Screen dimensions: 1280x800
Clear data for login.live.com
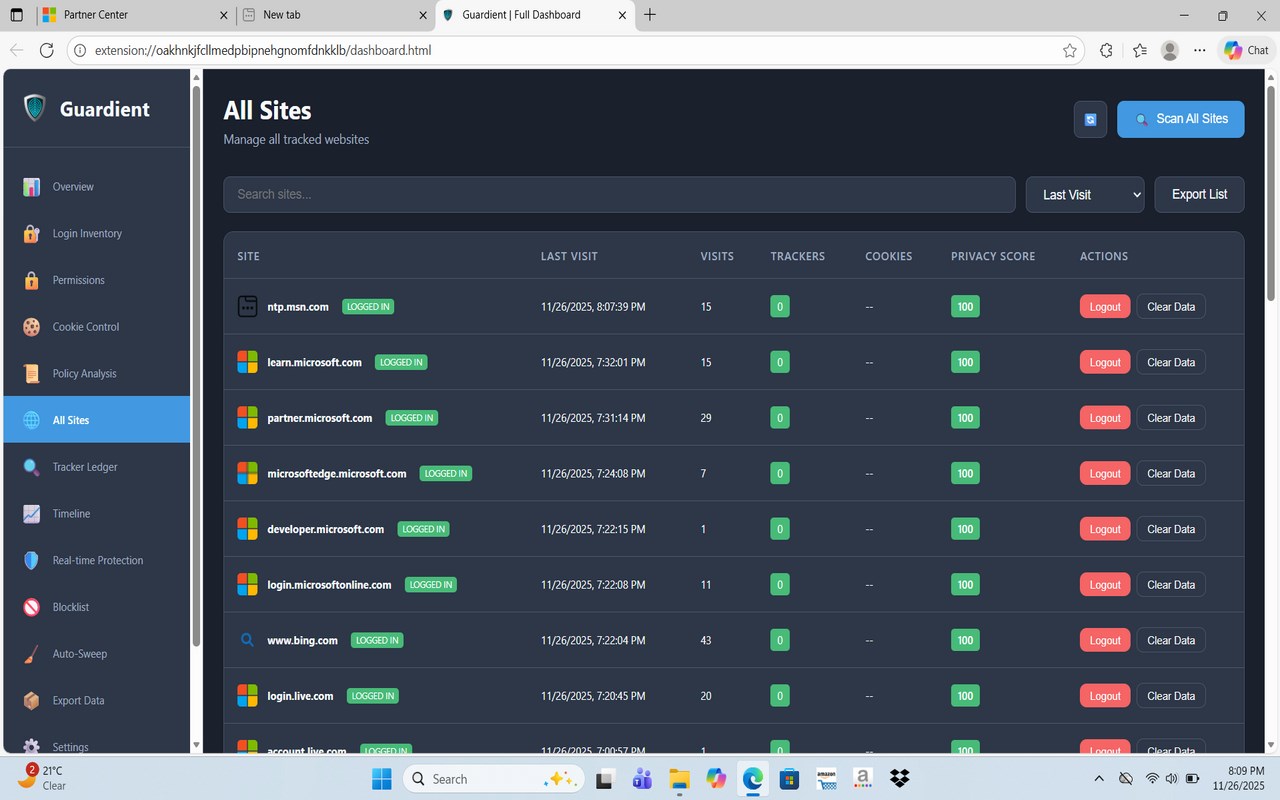1171,696
